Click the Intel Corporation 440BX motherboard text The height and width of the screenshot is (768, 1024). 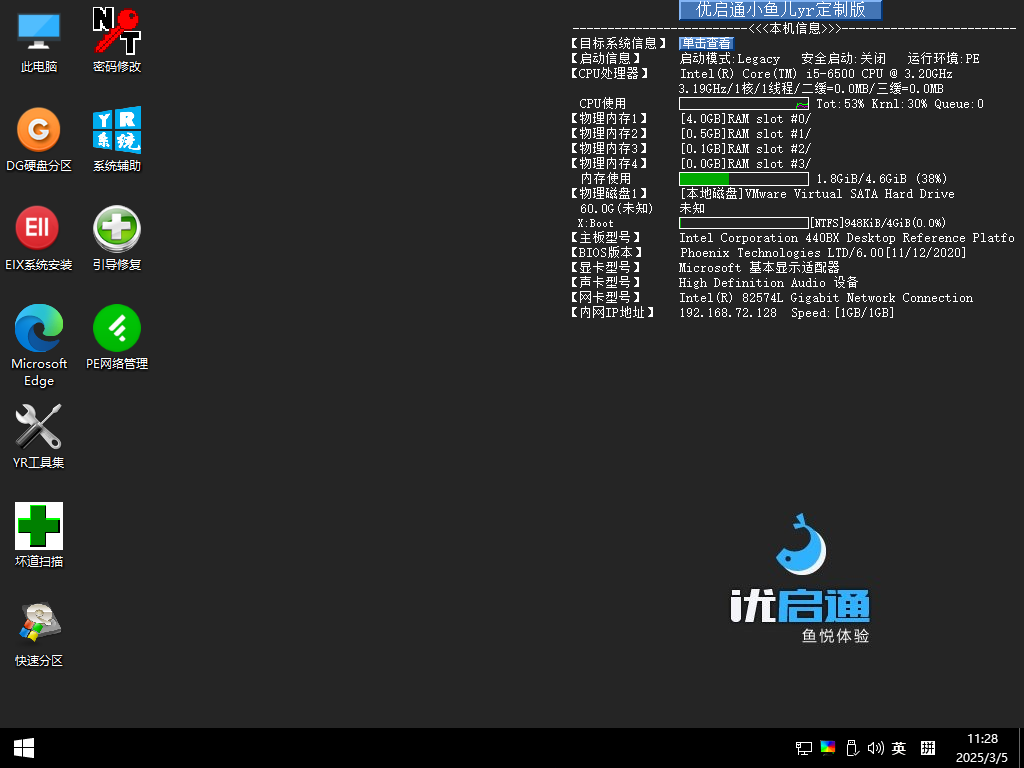point(847,238)
